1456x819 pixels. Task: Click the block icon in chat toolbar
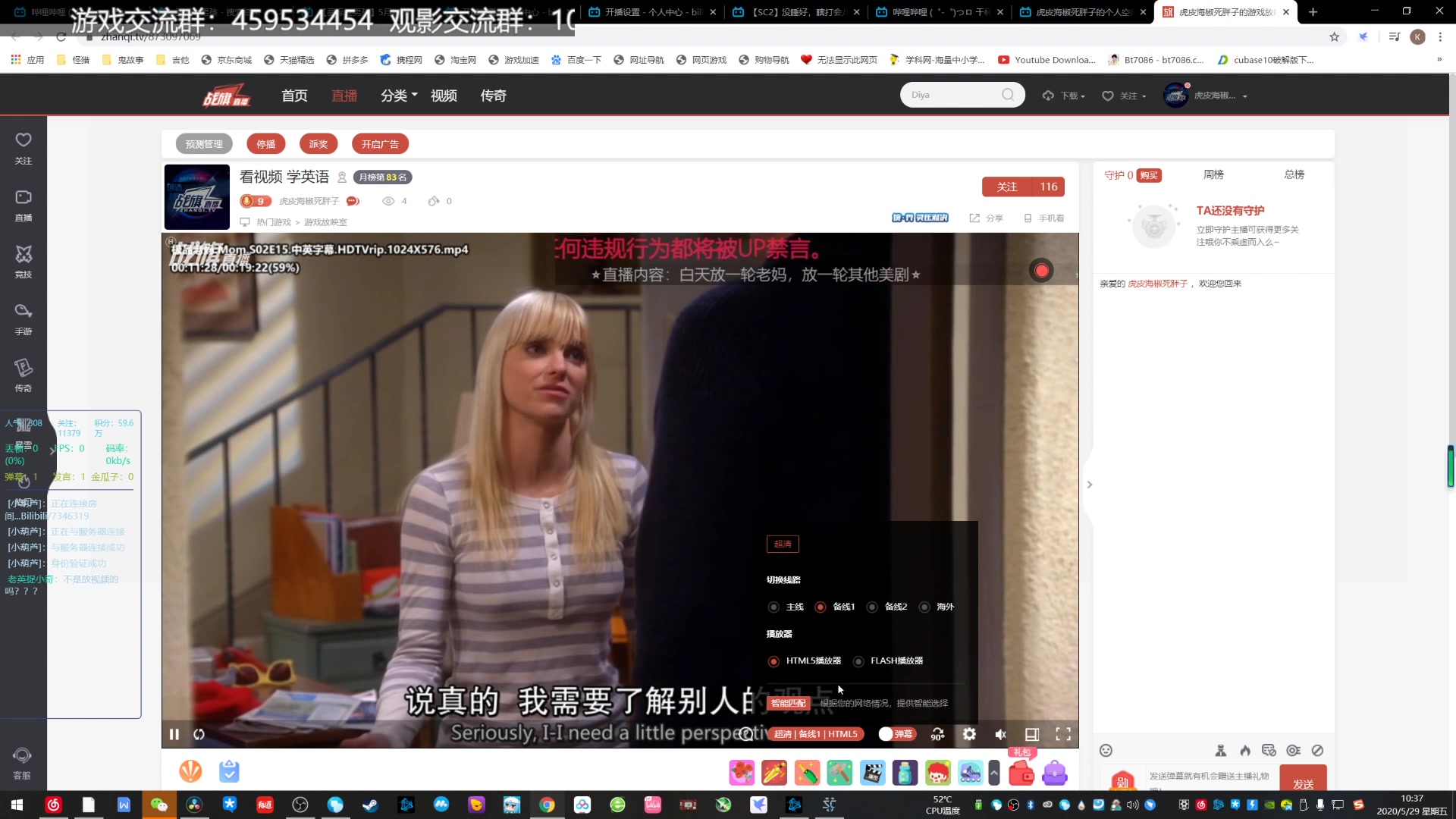coord(1317,750)
